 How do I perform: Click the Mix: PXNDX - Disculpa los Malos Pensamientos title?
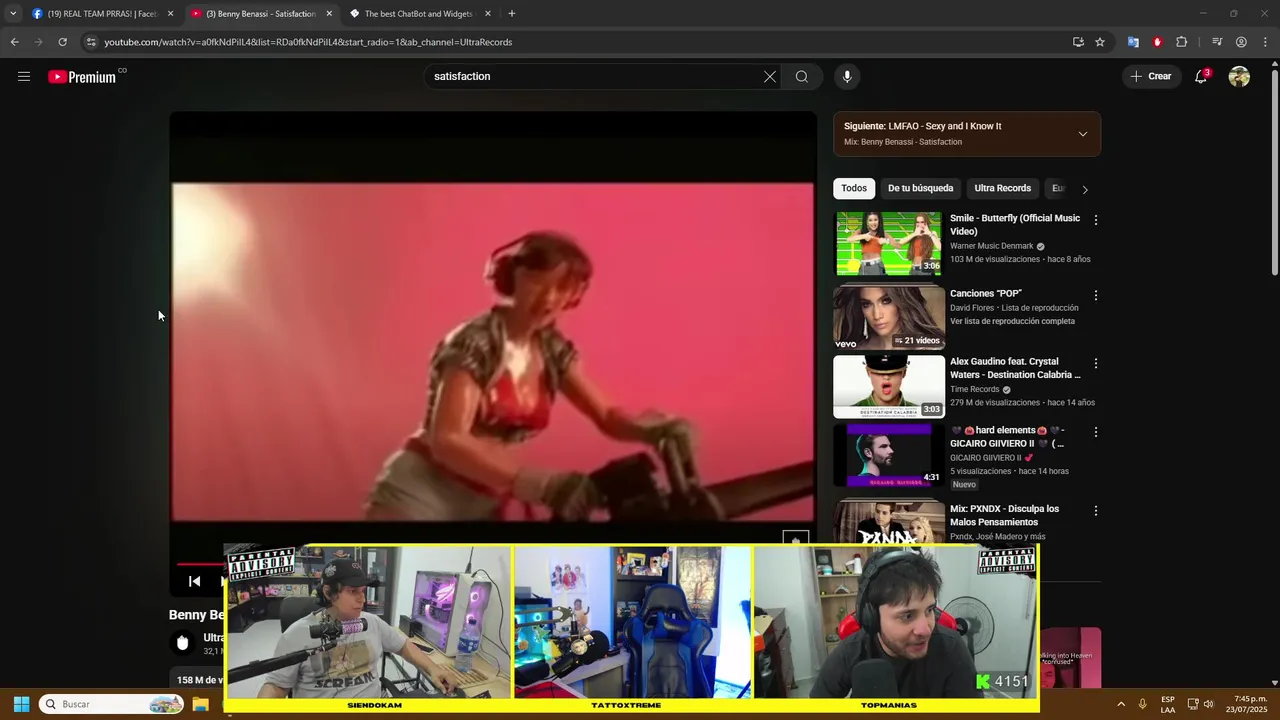tap(1004, 515)
